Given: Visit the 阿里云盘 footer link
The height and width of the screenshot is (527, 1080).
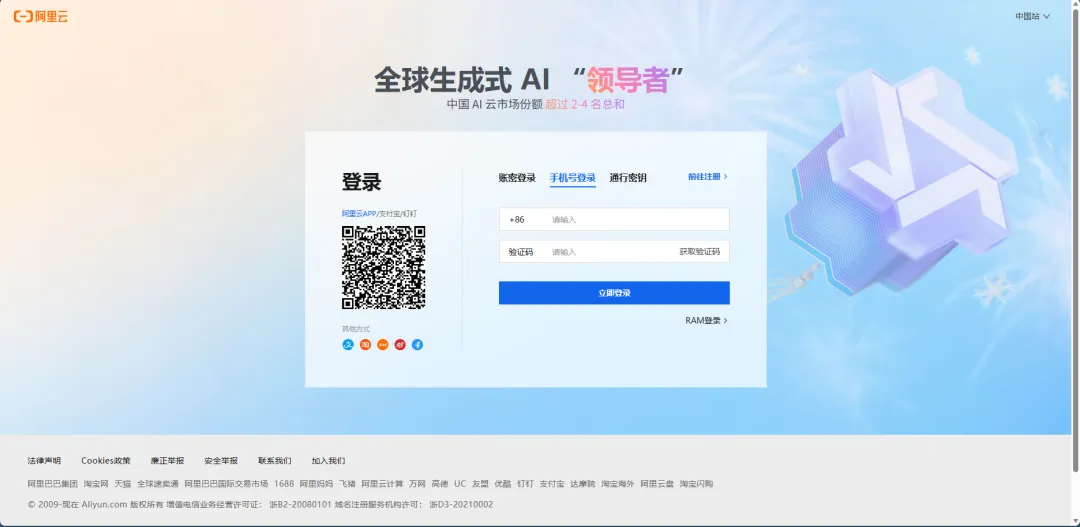Looking at the screenshot, I should [657, 484].
